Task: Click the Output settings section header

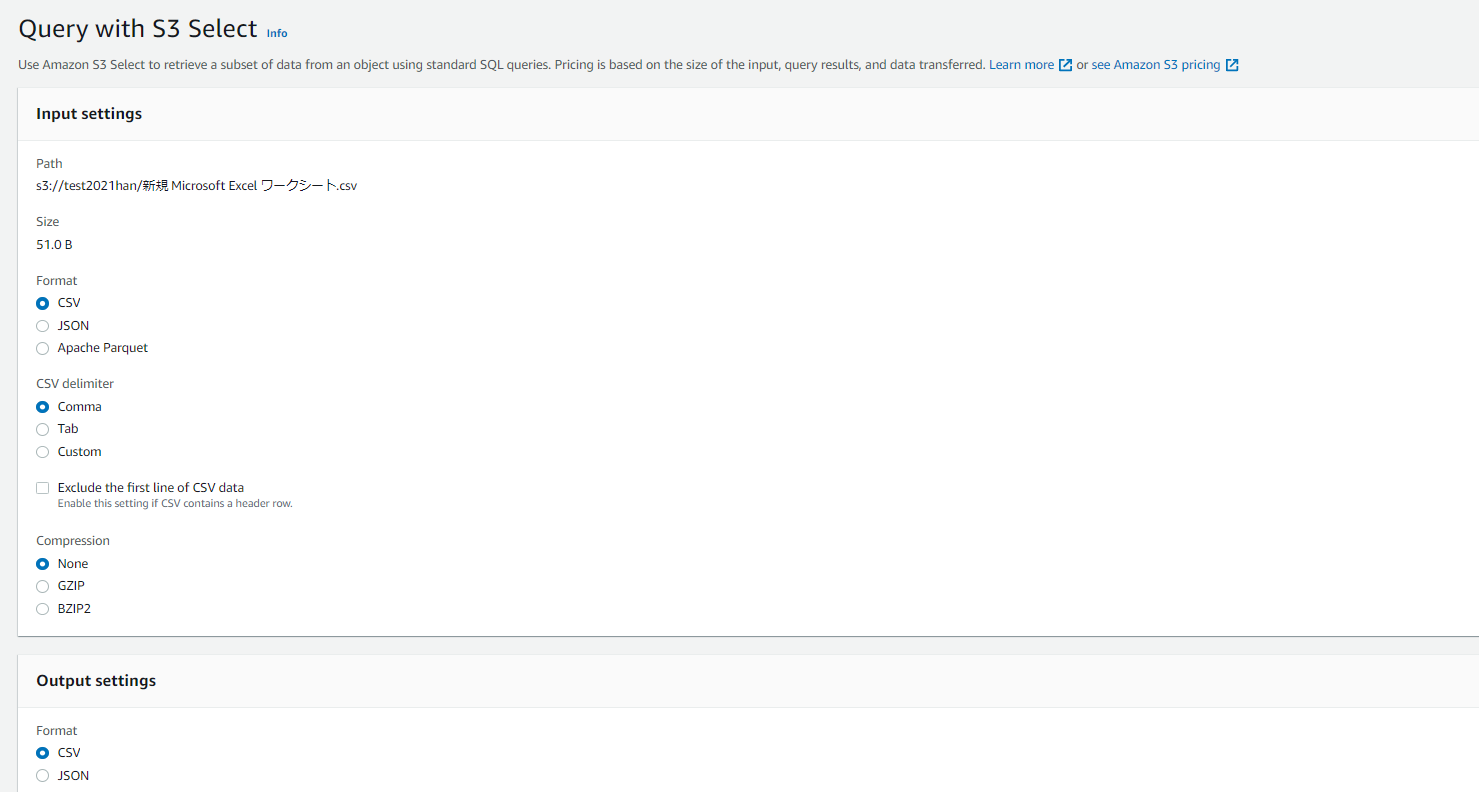Action: 96,680
